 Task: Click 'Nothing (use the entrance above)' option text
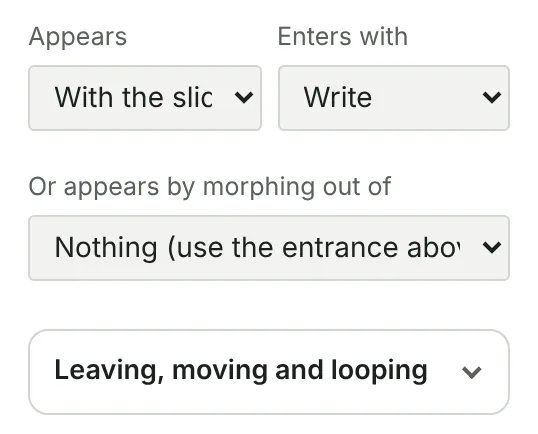tap(257, 248)
